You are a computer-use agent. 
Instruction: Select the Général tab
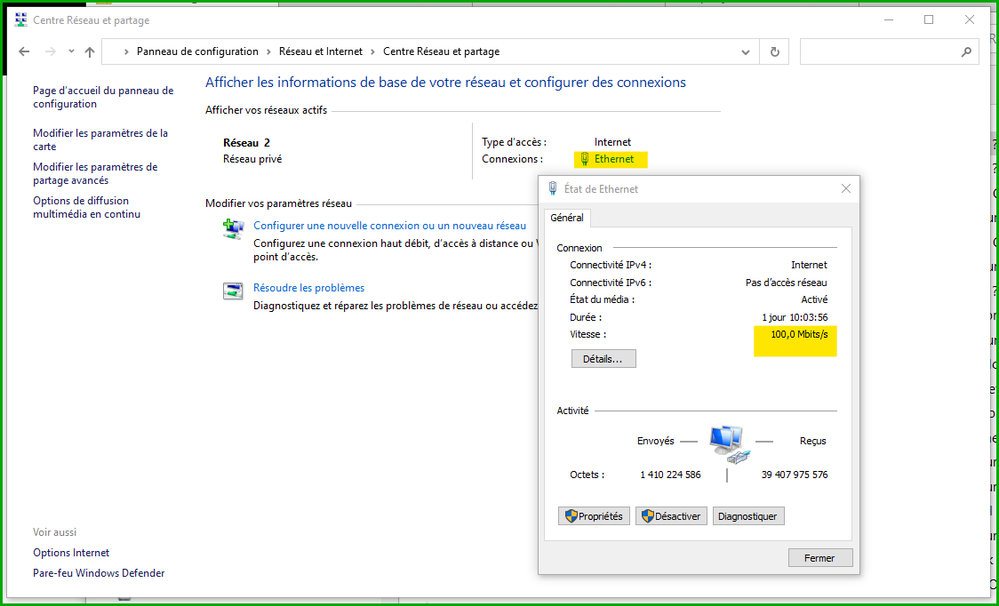(567, 218)
